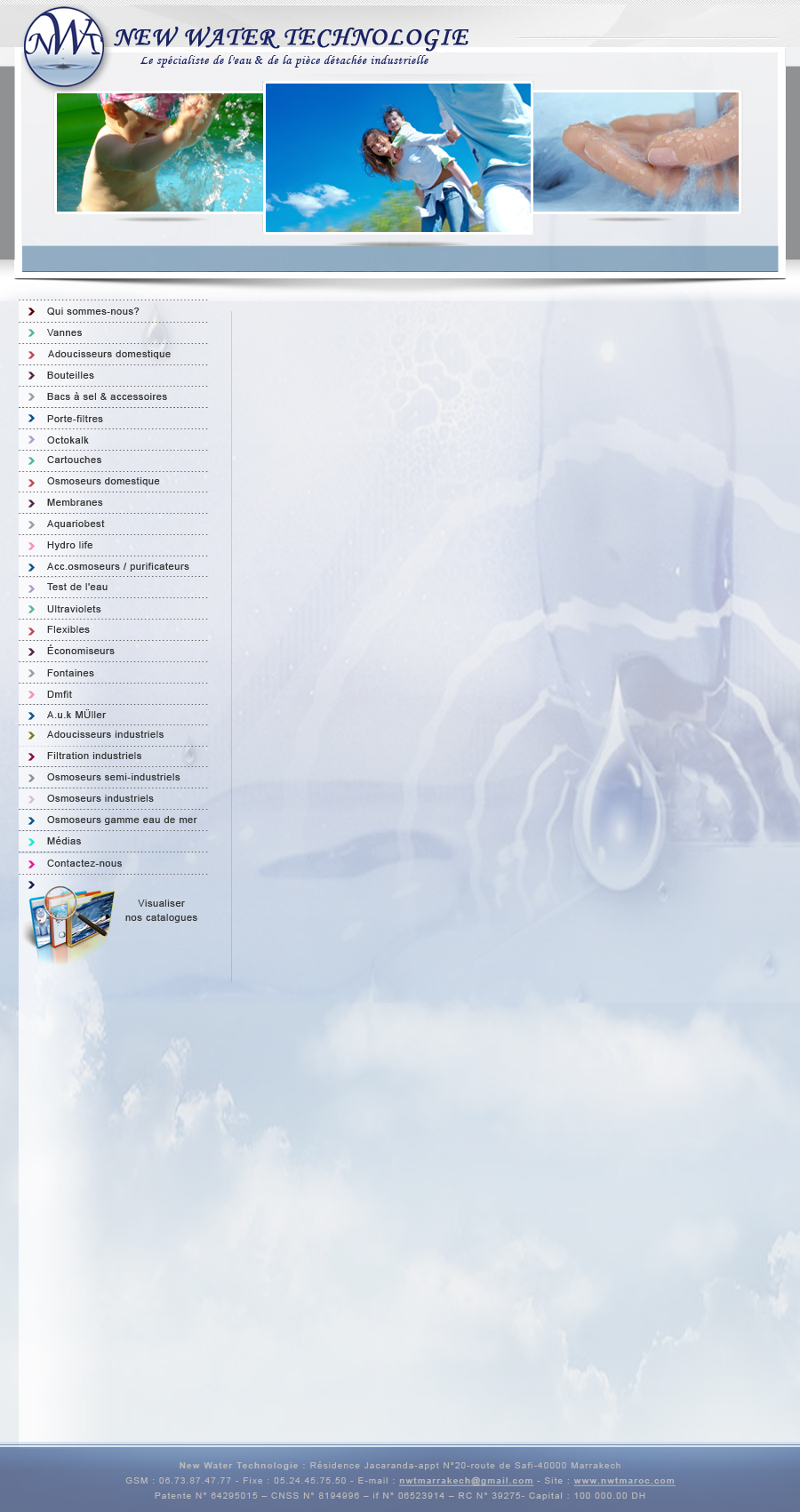Click arrow icon beside Vannes
This screenshot has height=1512, width=800.
point(31,333)
